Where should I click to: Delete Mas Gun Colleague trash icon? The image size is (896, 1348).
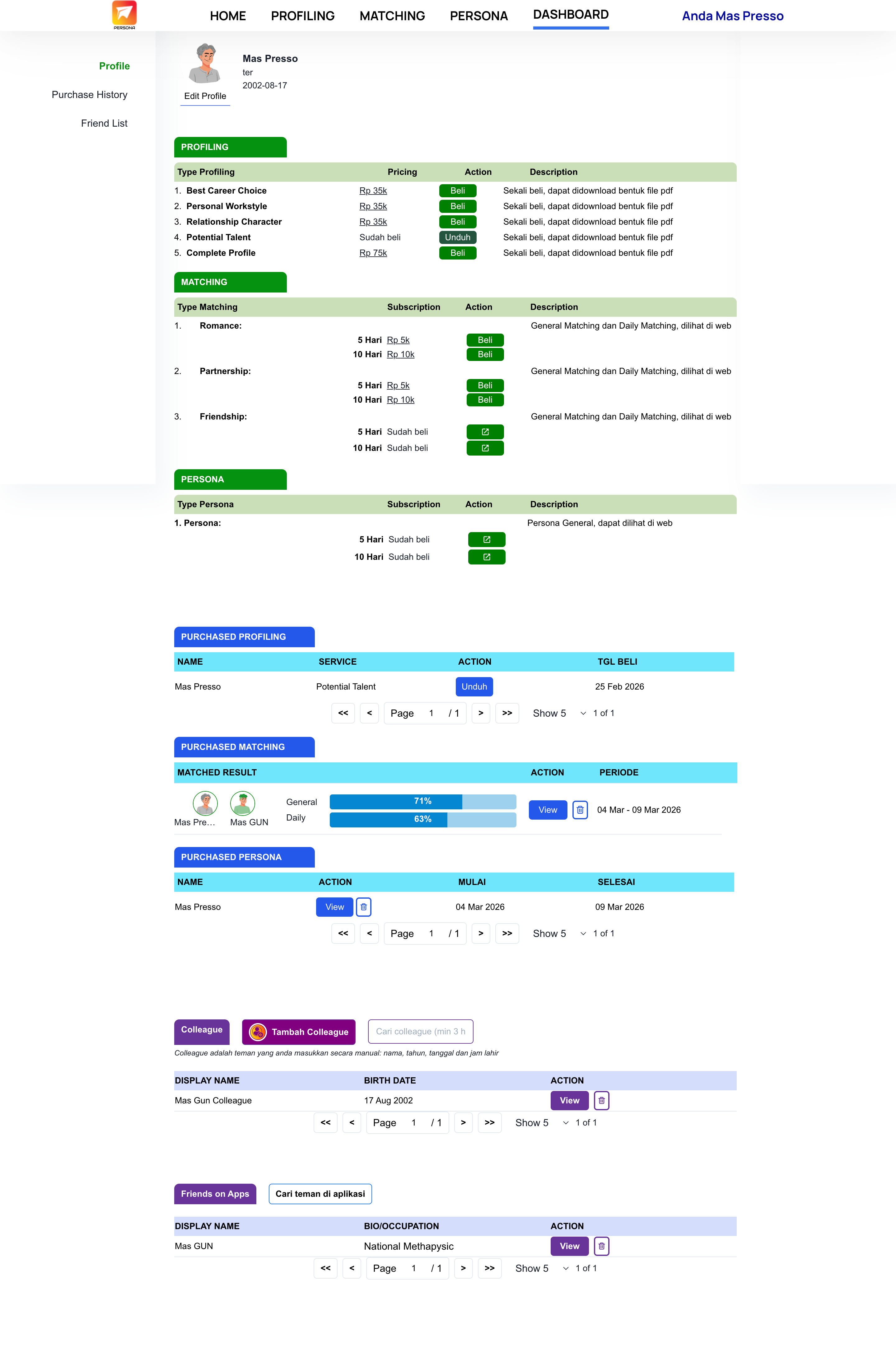(601, 1101)
